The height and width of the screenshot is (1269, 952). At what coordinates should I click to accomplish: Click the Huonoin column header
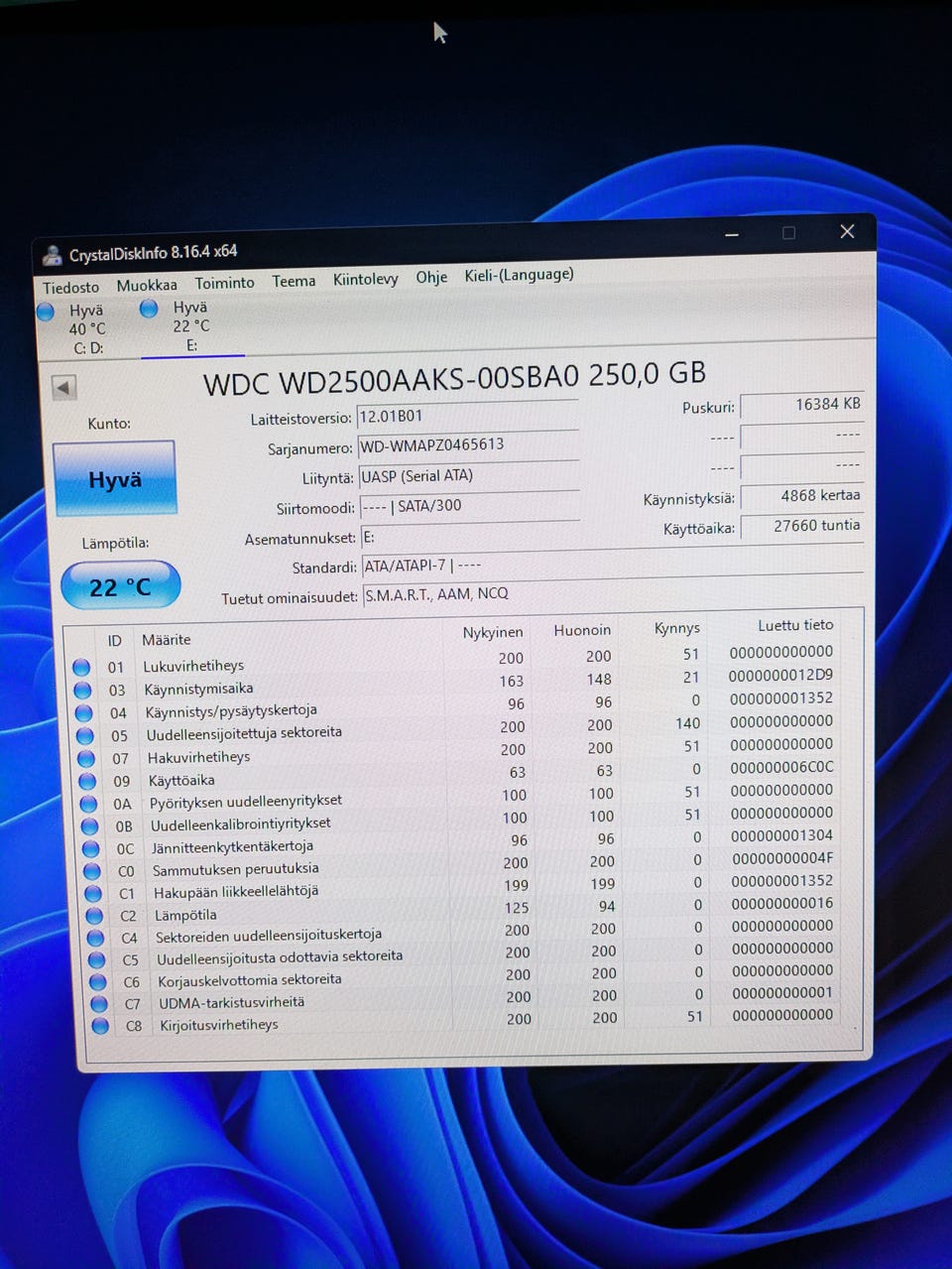tap(582, 630)
